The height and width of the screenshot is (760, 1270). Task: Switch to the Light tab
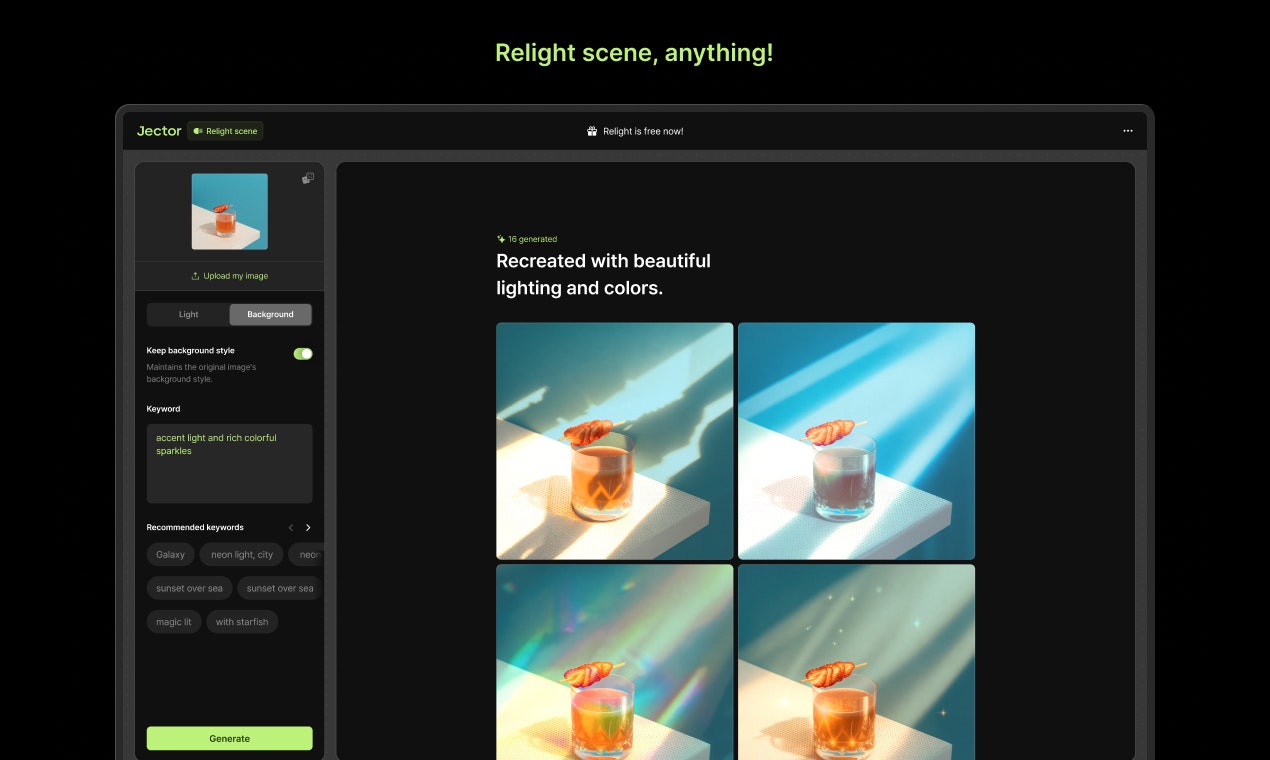189,314
